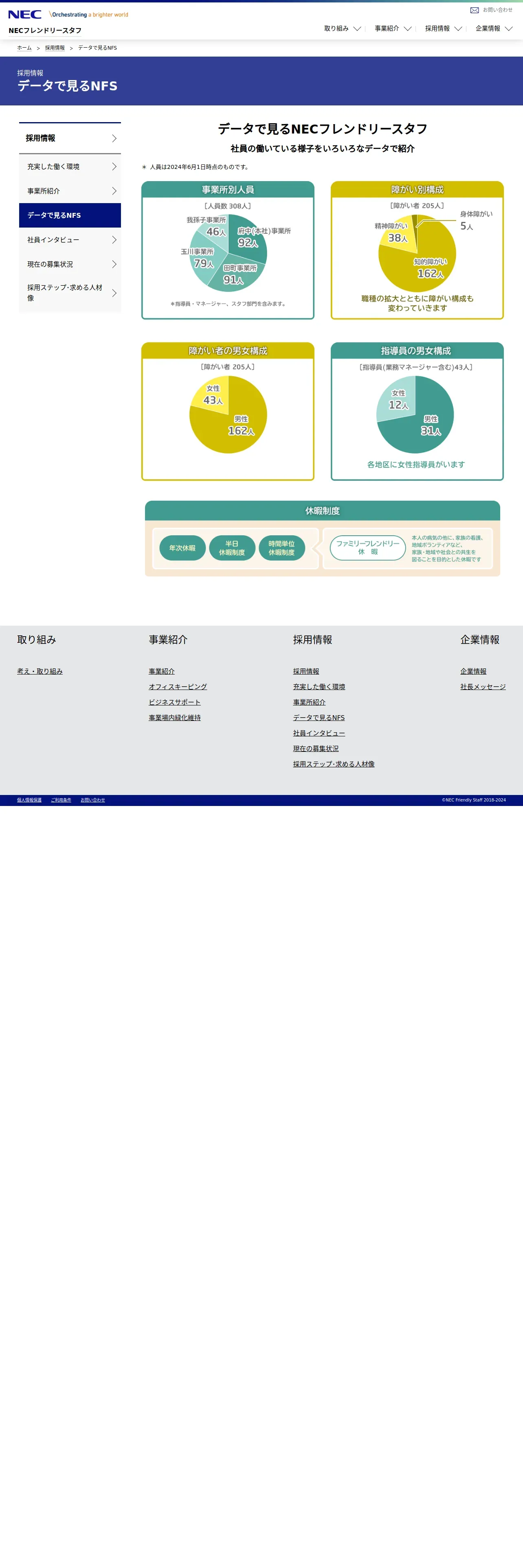Go to ホーム breadcrumb
This screenshot has width=523, height=1568.
point(24,48)
